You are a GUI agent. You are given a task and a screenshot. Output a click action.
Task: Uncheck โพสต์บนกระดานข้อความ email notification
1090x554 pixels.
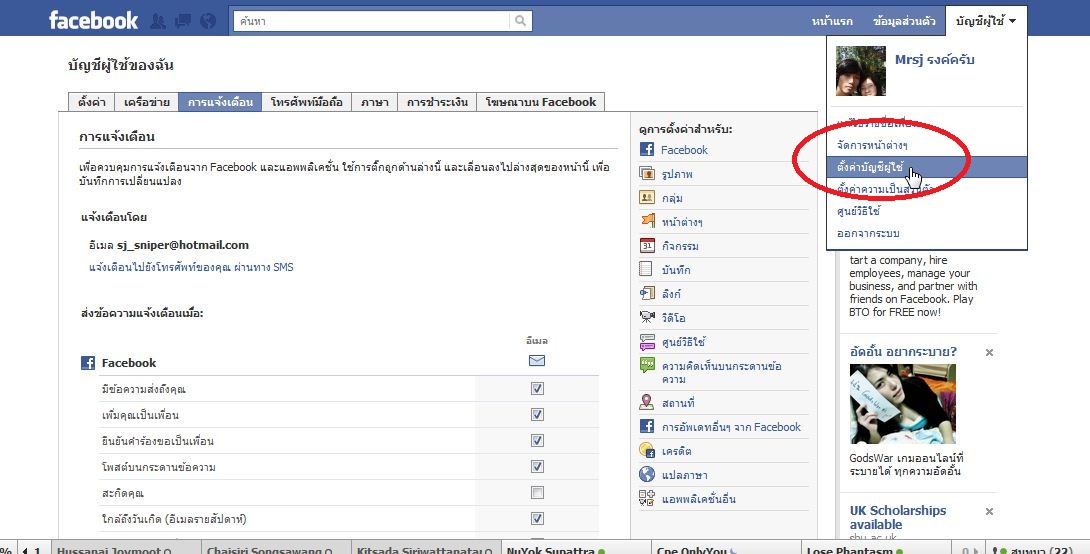537,466
